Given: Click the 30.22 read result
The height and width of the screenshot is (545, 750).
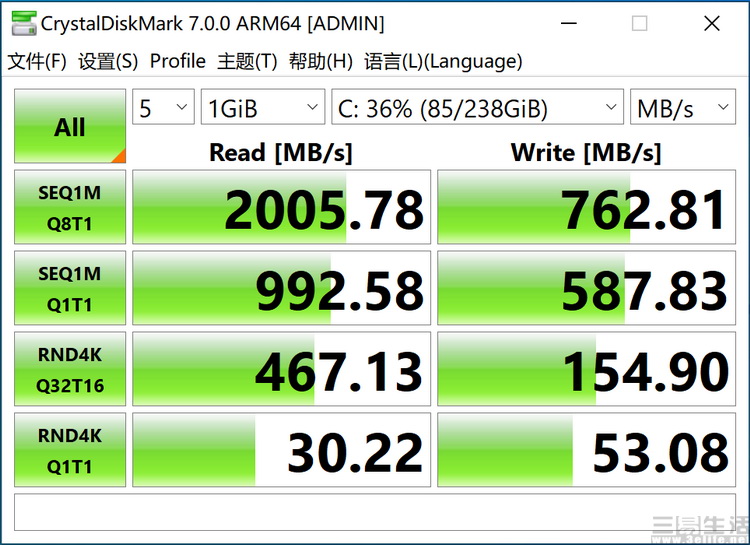Looking at the screenshot, I should pyautogui.click(x=281, y=450).
